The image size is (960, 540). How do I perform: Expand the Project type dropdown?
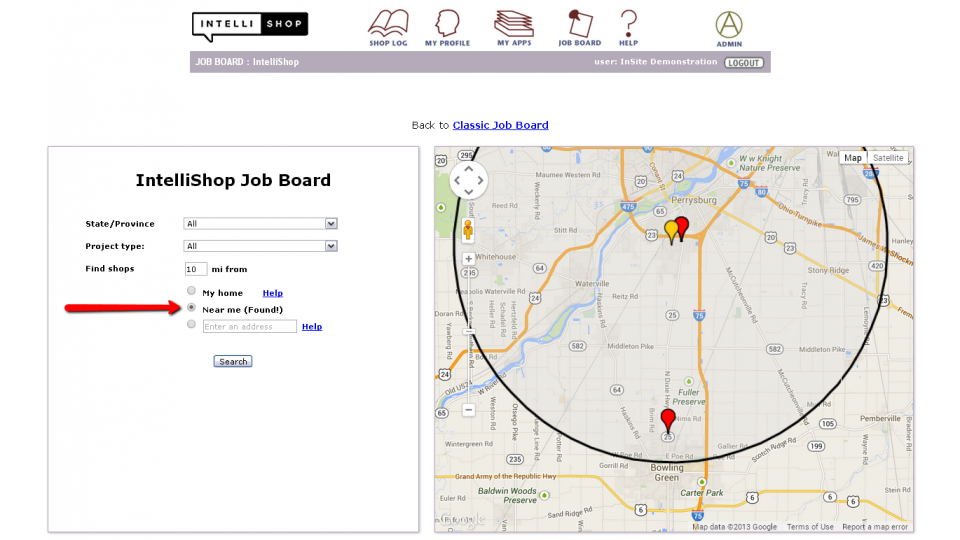pos(260,246)
